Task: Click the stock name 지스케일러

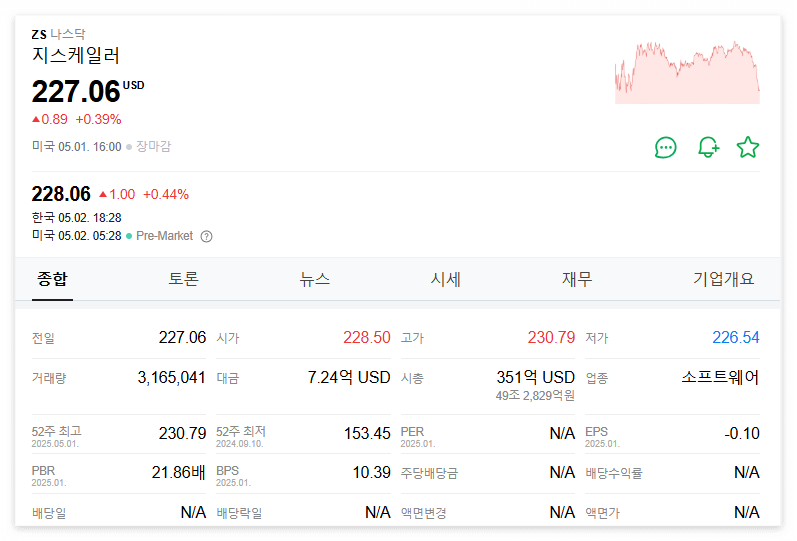Action: coord(76,55)
